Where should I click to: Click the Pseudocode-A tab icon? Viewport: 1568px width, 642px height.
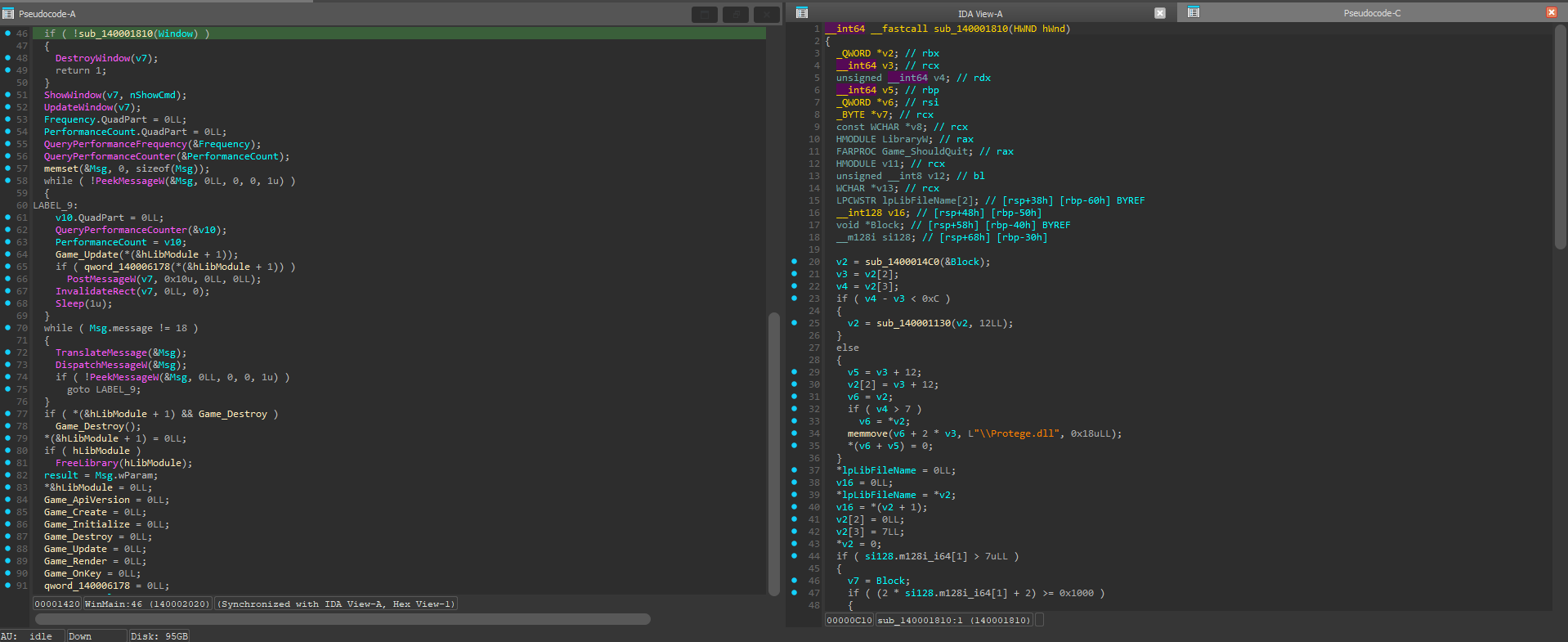pos(9,13)
